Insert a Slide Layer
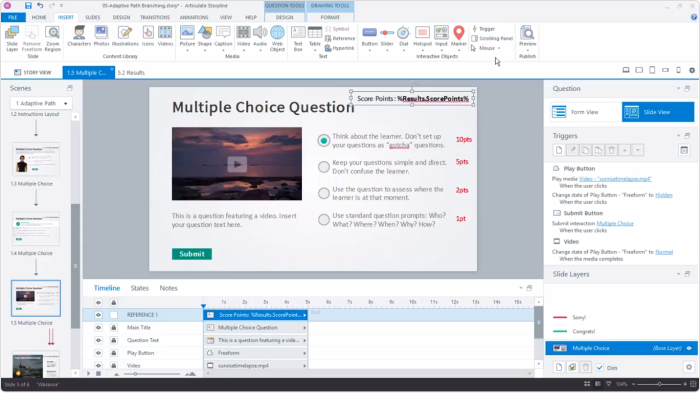700x393 pixels. click(12, 38)
